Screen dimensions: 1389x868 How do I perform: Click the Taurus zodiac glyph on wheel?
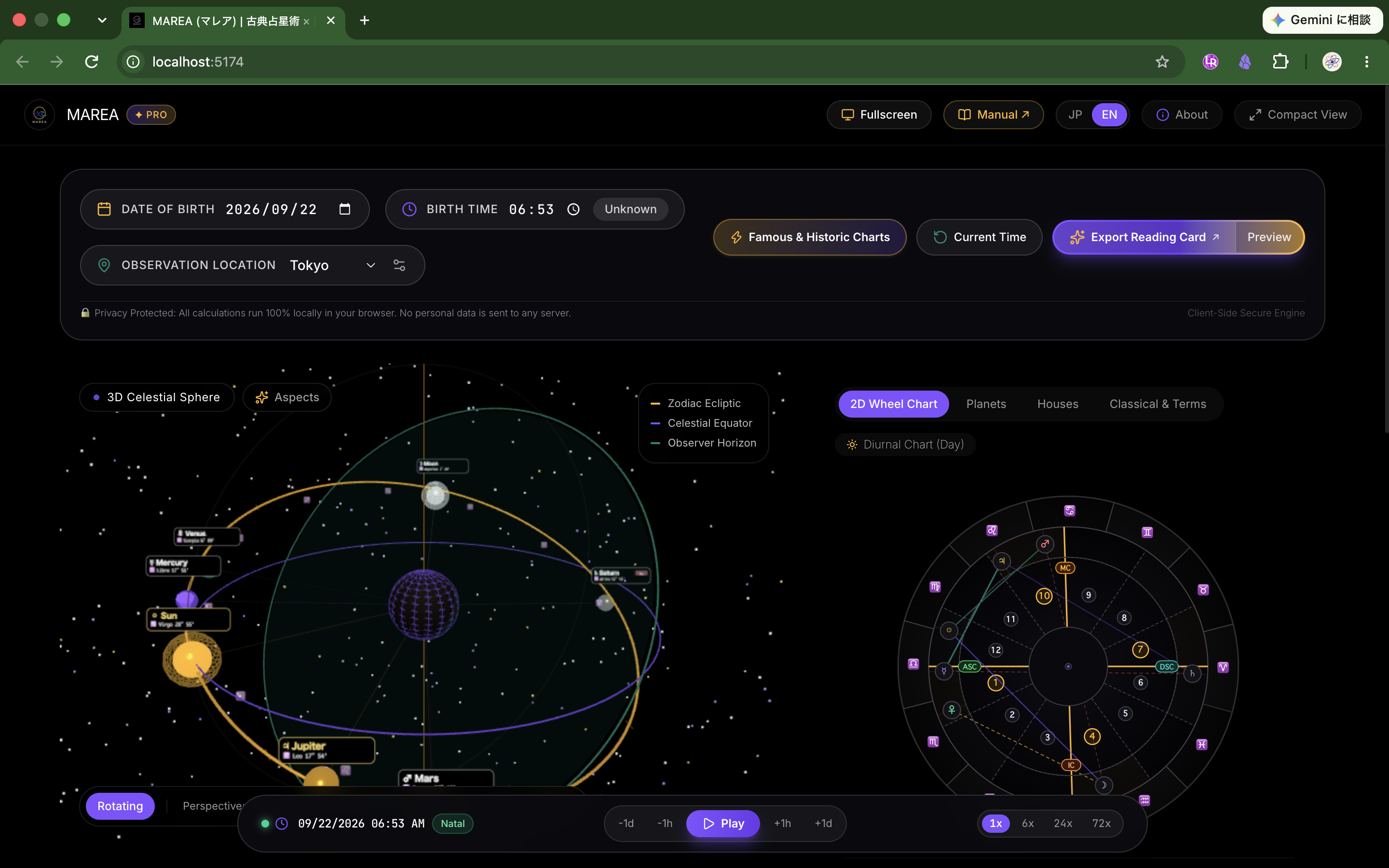tap(1203, 590)
